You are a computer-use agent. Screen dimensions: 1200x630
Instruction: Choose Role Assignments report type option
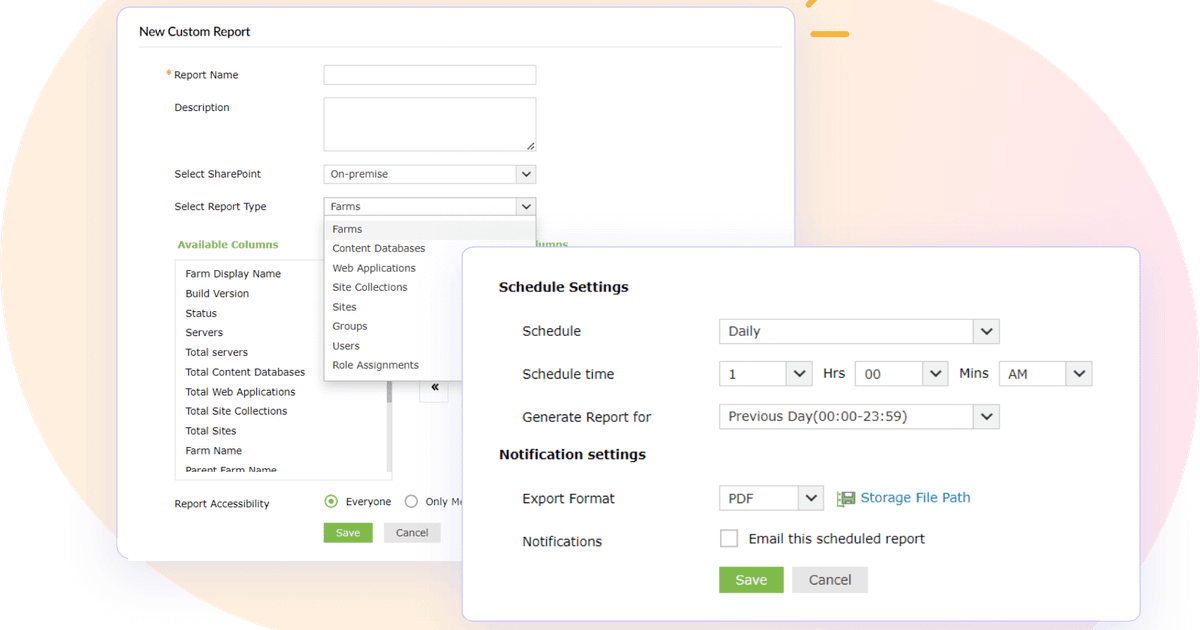376,365
